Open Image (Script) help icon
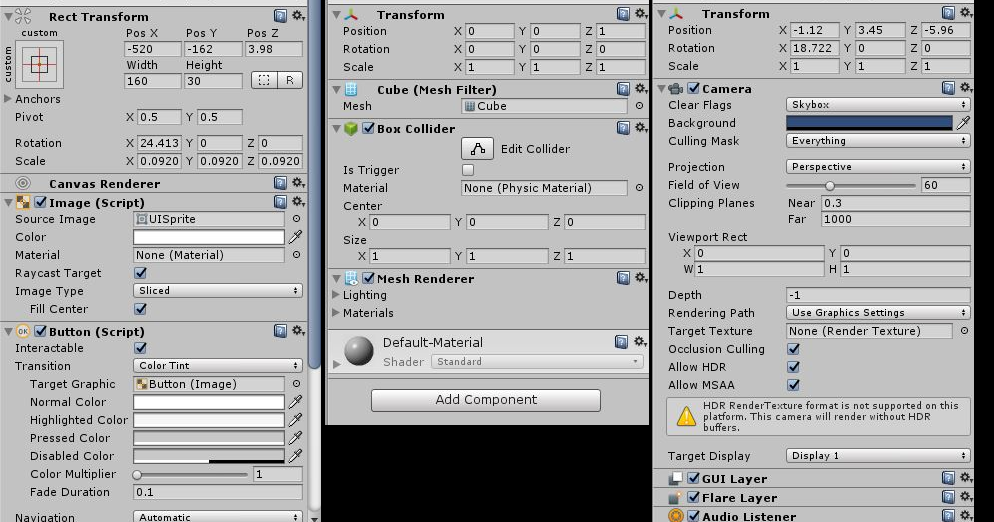 [x=280, y=202]
